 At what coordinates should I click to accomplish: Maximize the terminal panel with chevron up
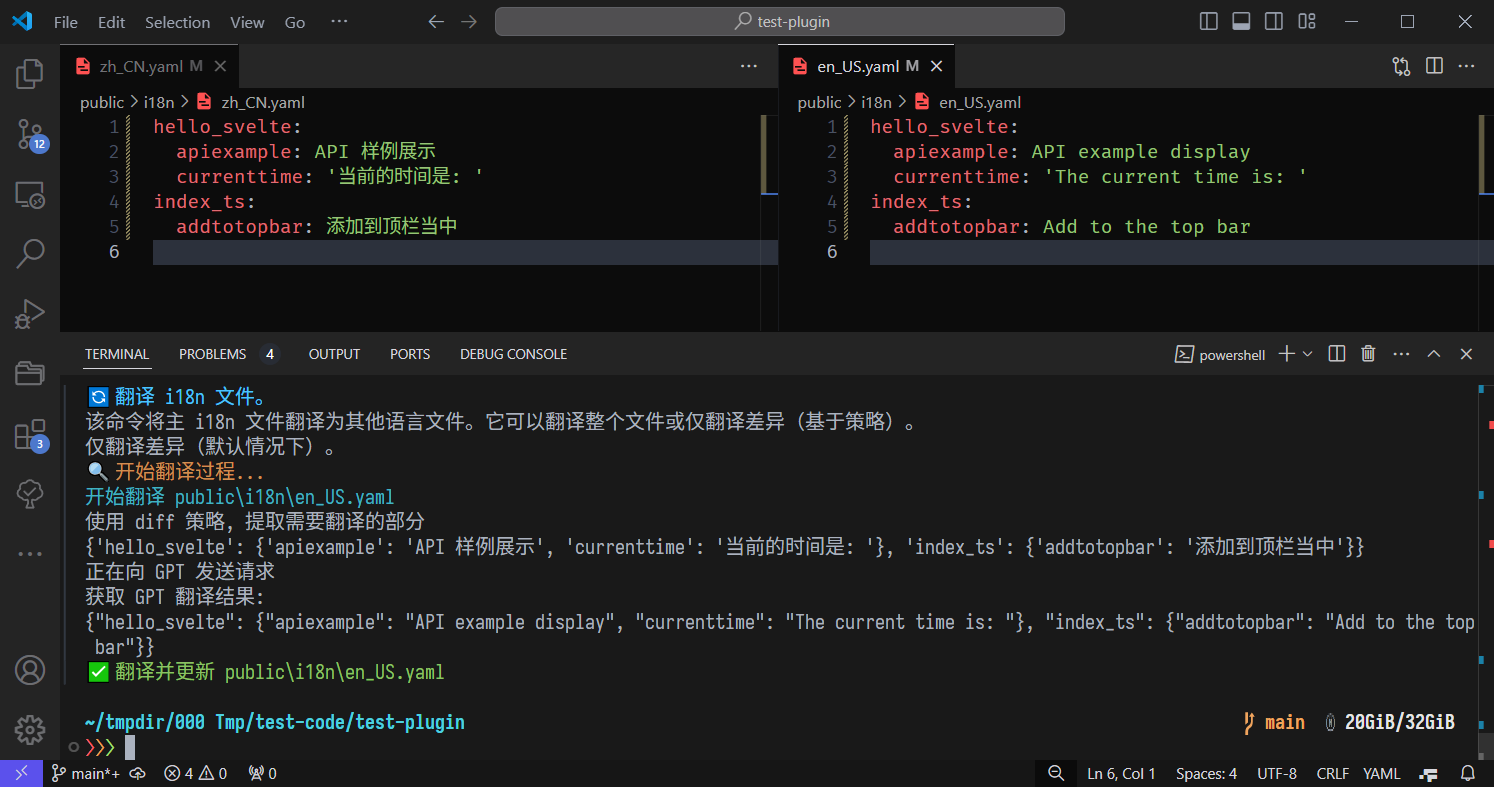point(1433,354)
